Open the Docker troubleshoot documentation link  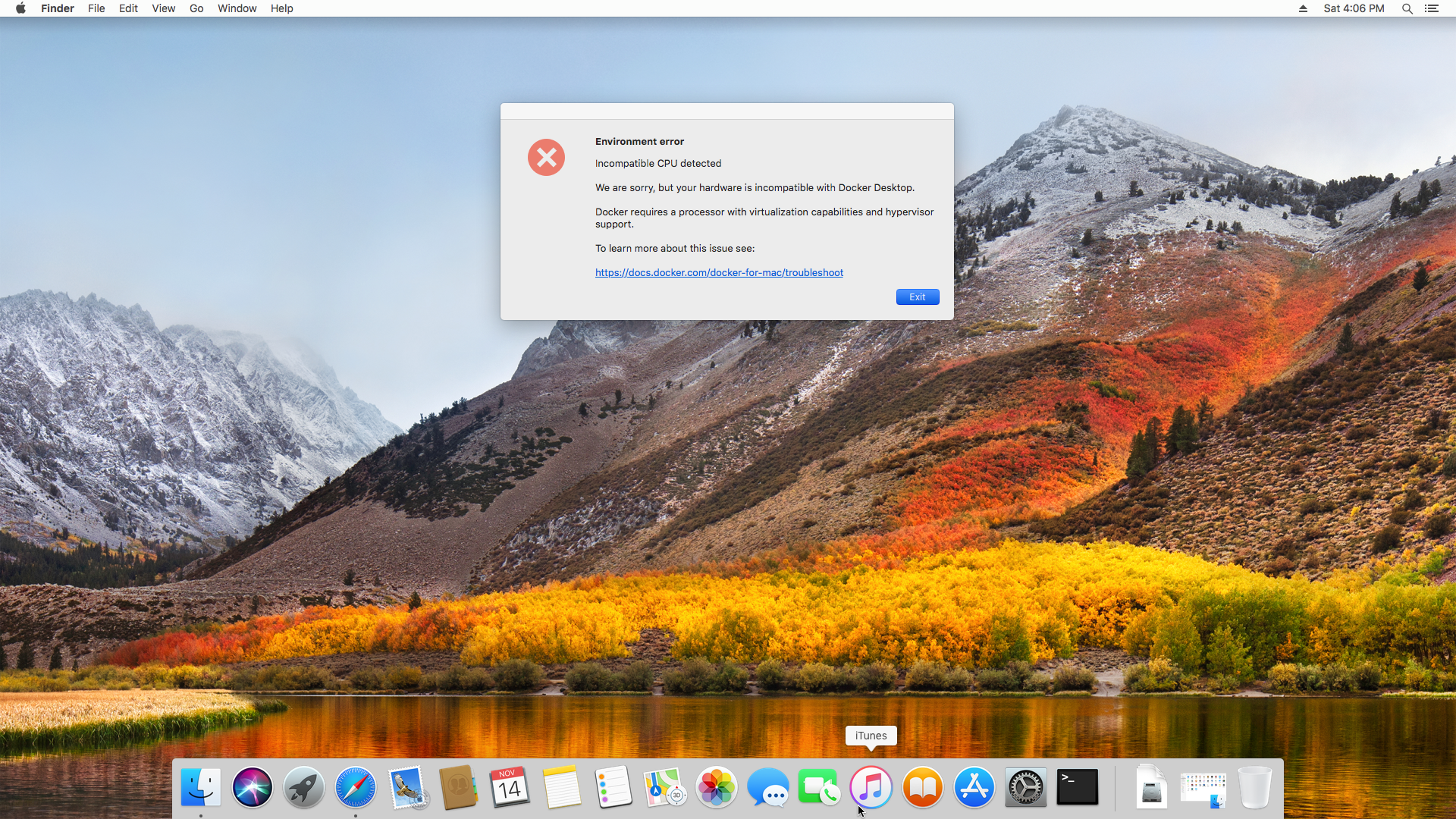(x=718, y=273)
